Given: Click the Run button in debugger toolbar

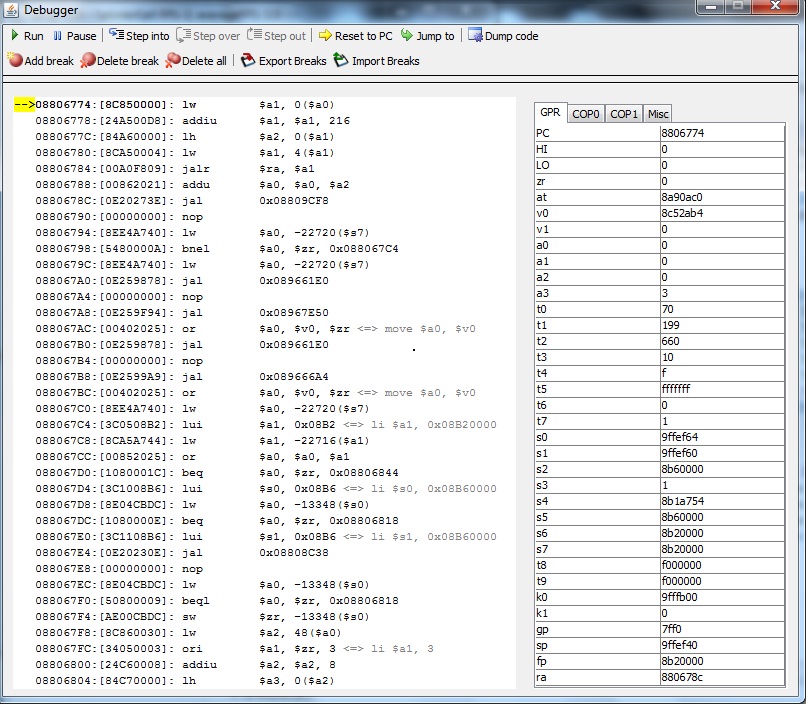Looking at the screenshot, I should click(27, 36).
